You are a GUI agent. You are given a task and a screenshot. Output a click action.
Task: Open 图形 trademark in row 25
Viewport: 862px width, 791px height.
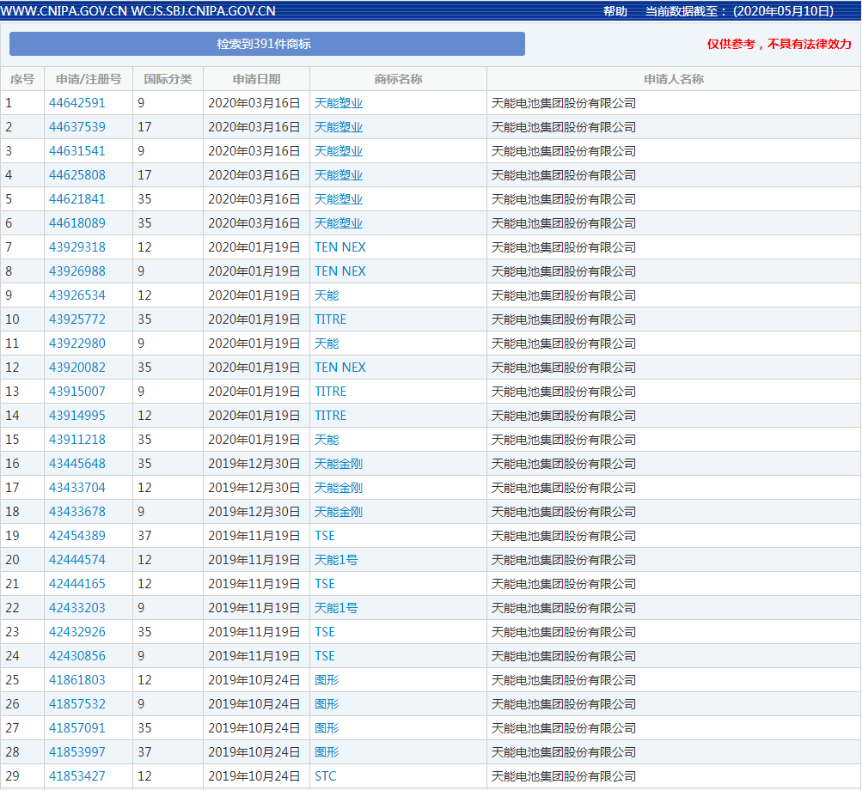[x=326, y=679]
